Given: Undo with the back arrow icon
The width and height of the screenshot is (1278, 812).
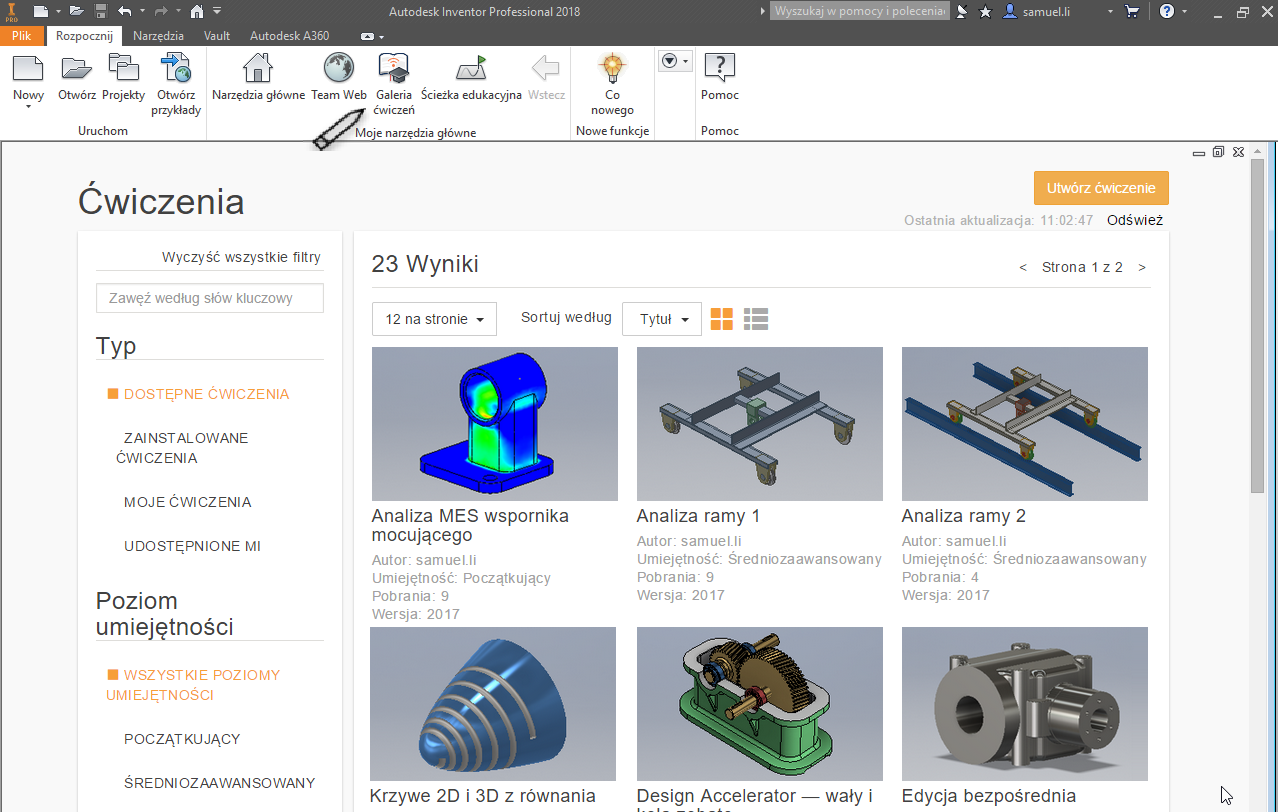Looking at the screenshot, I should (124, 12).
